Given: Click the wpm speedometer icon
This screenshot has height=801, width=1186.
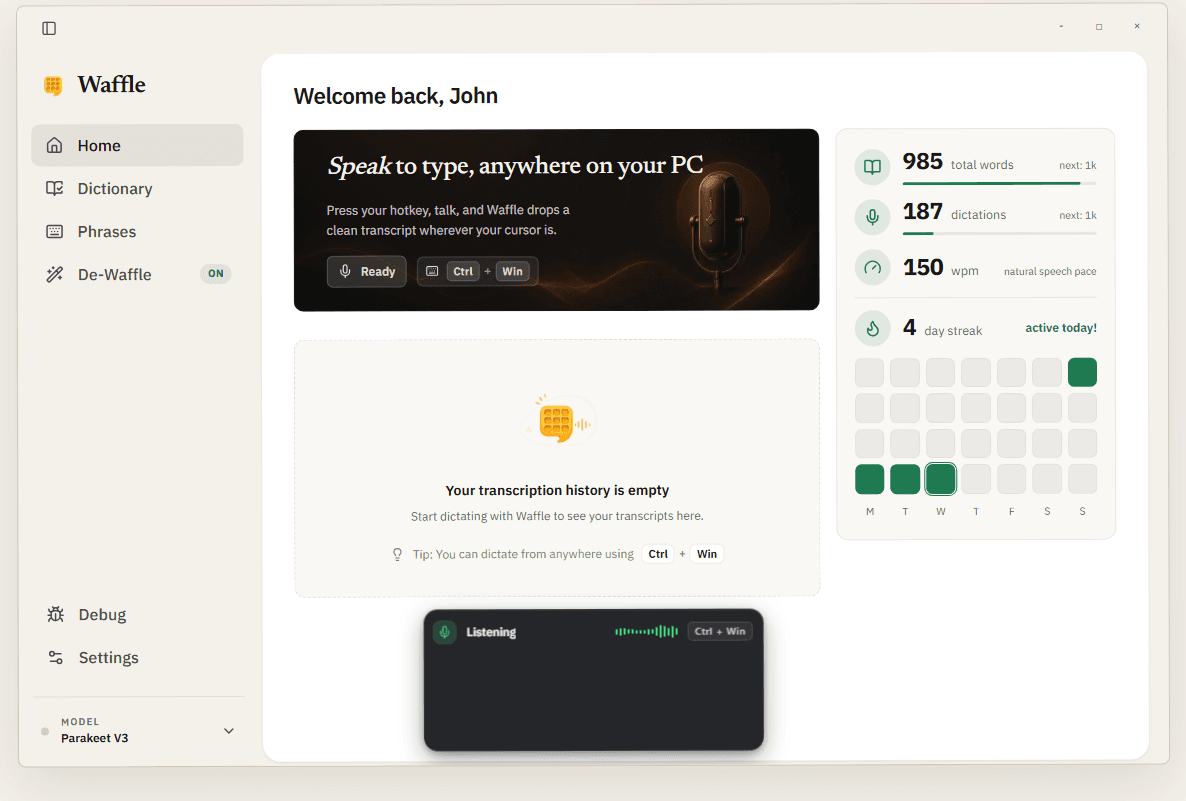Looking at the screenshot, I should coord(872,267).
